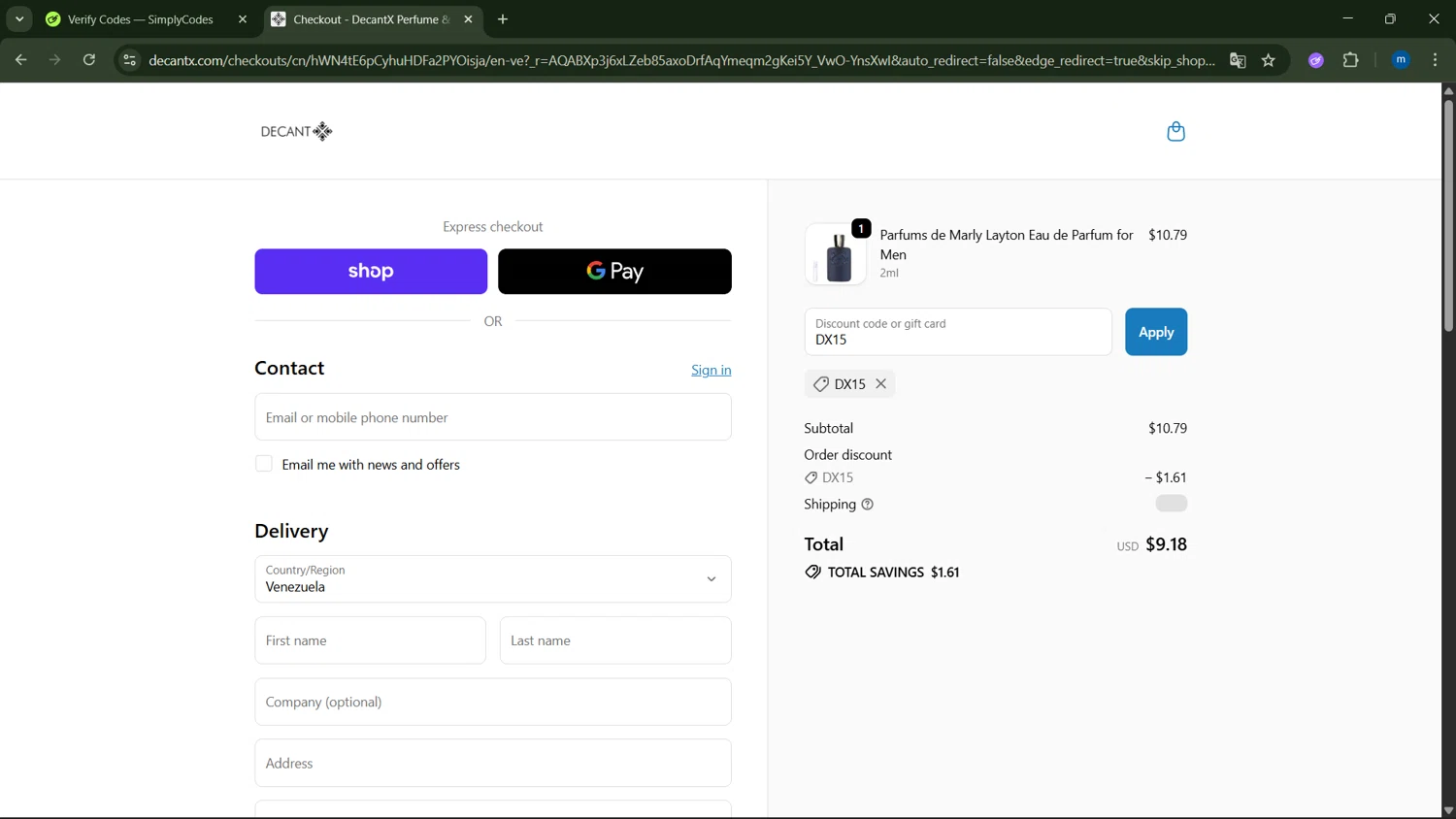Close the Verify Codes SimplyCodes tab
This screenshot has width=1456, height=819.
243,19
